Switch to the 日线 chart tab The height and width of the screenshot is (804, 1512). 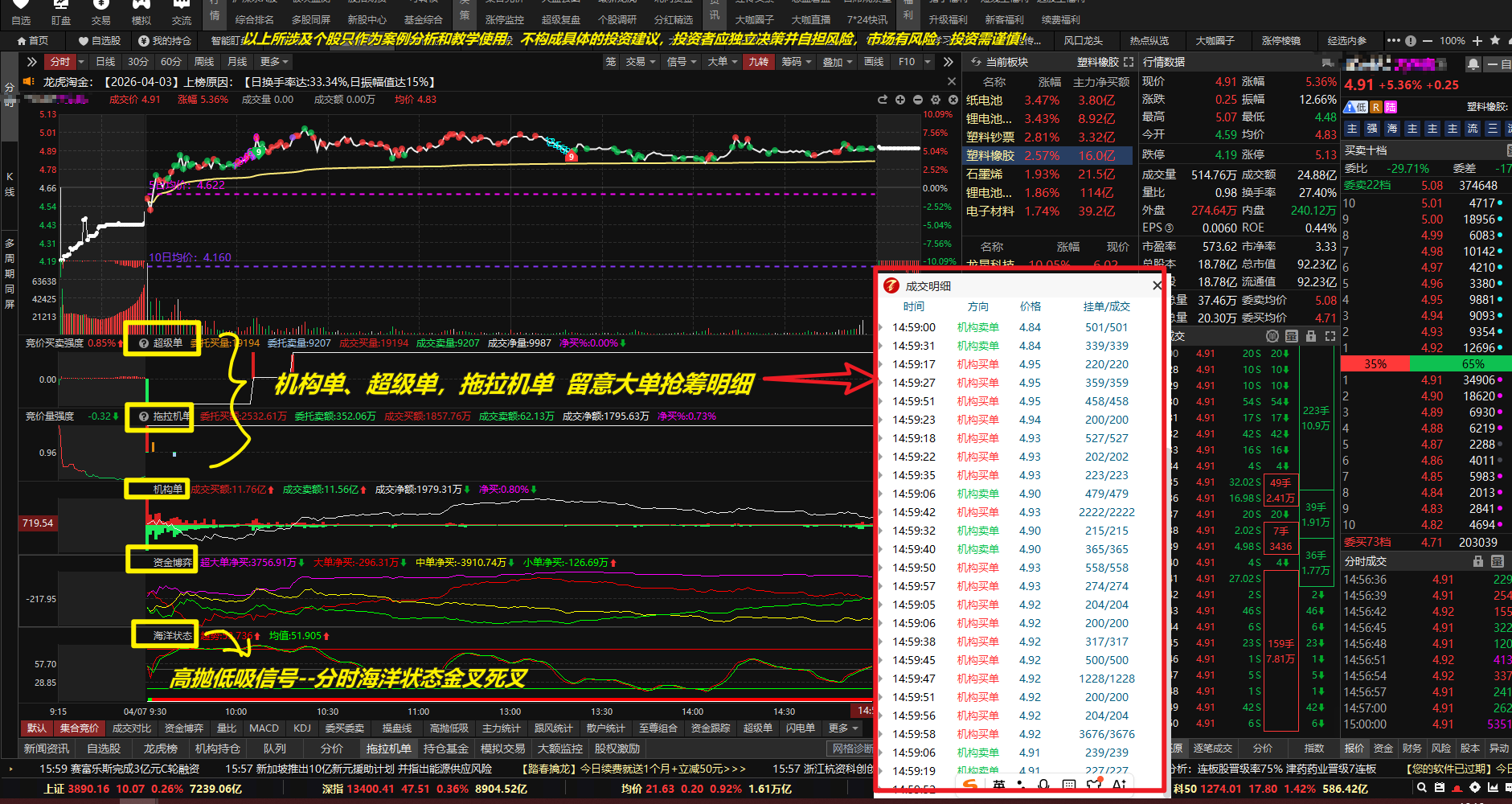105,62
